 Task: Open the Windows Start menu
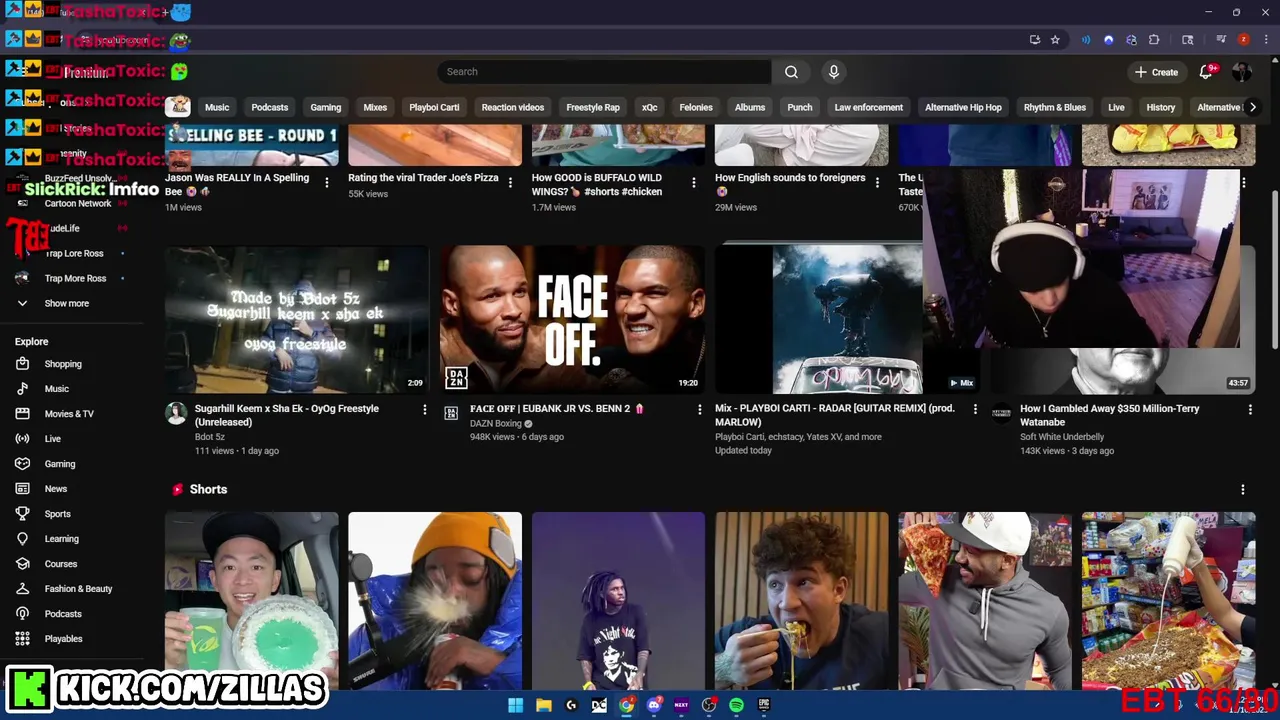tap(515, 705)
